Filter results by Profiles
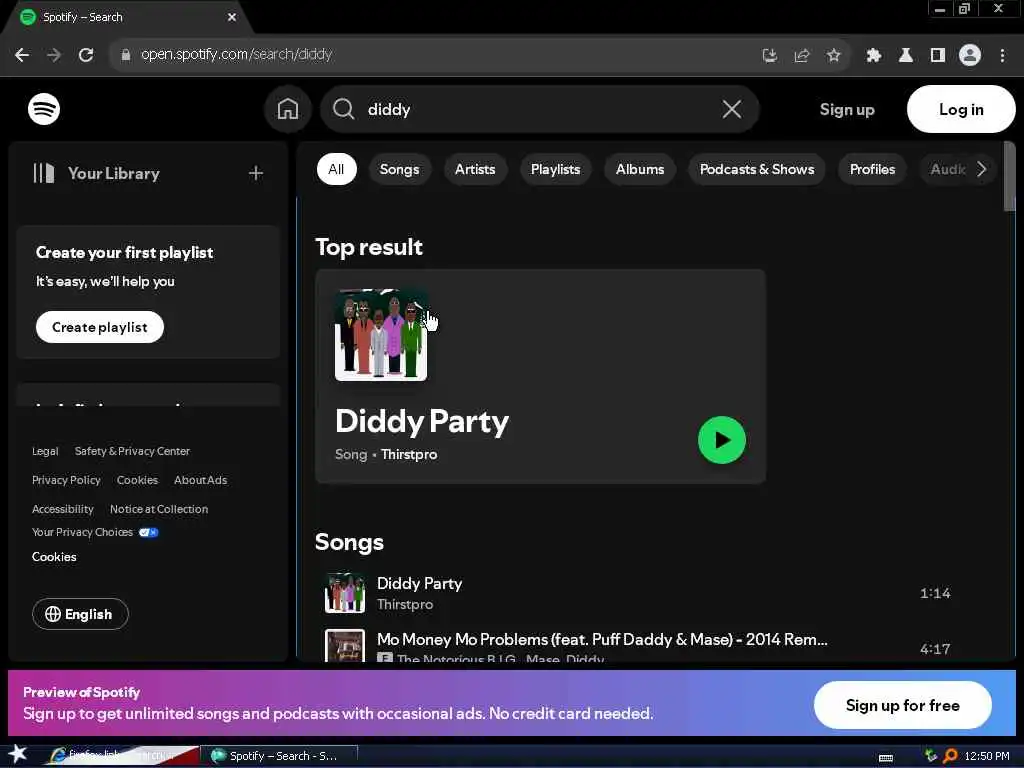This screenshot has width=1024, height=768. click(x=872, y=169)
